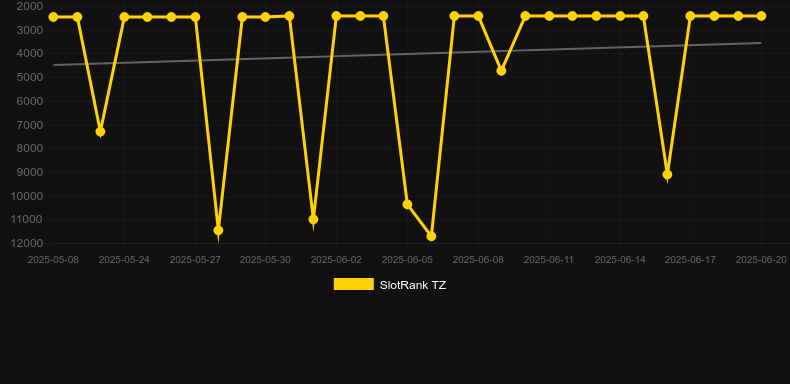790x384 pixels.
Task: Select the data point above the 2025-06-11 label
Action: [x=549, y=16]
